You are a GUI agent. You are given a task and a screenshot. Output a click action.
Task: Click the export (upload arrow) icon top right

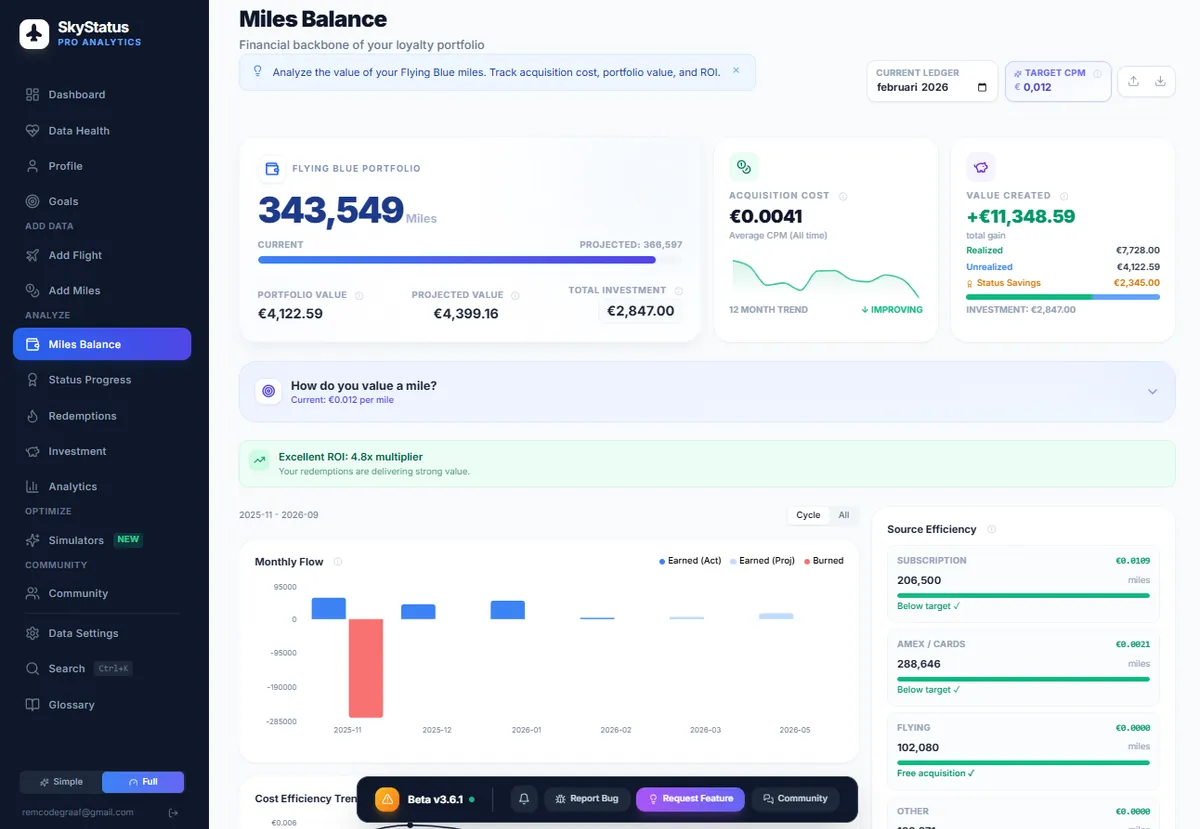click(1132, 81)
